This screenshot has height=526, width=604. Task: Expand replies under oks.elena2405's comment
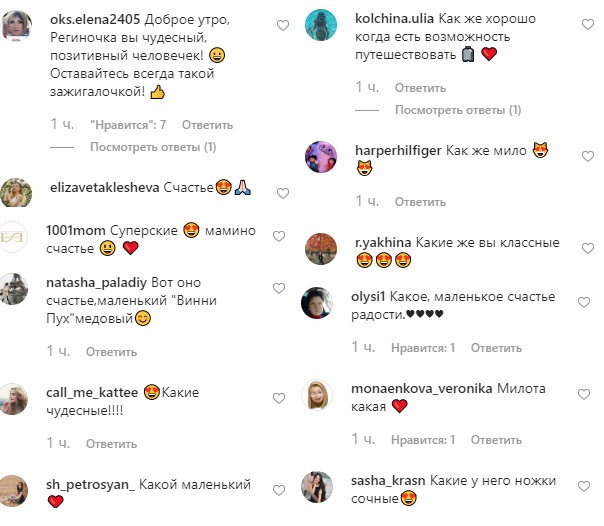click(153, 147)
